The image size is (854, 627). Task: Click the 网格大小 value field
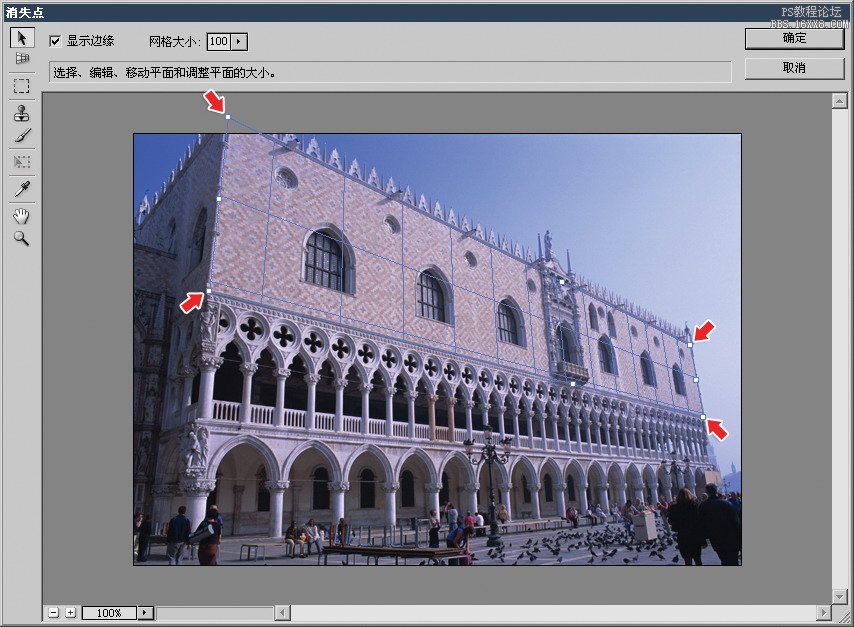219,41
